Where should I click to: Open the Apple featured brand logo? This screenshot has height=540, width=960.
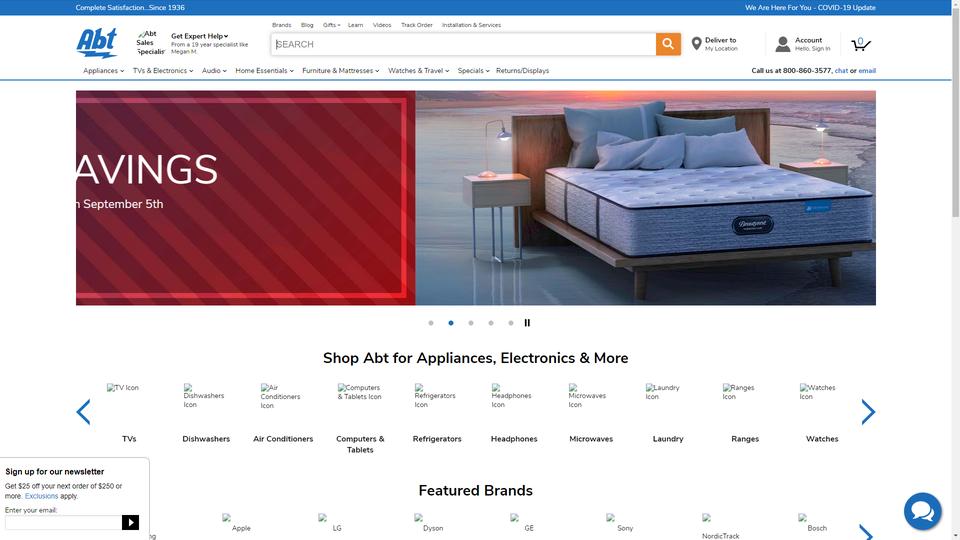(x=237, y=523)
